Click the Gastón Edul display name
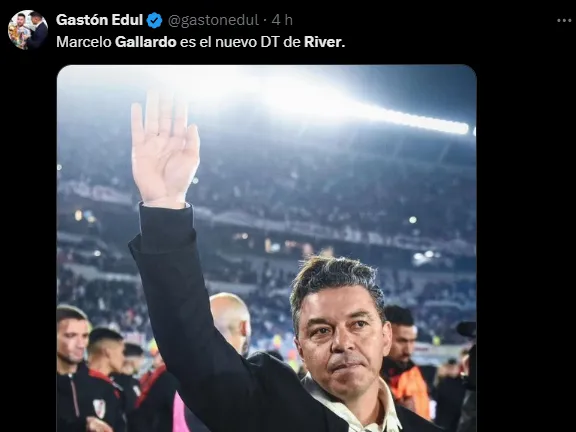Viewport: 576px width, 432px height. [x=99, y=20]
